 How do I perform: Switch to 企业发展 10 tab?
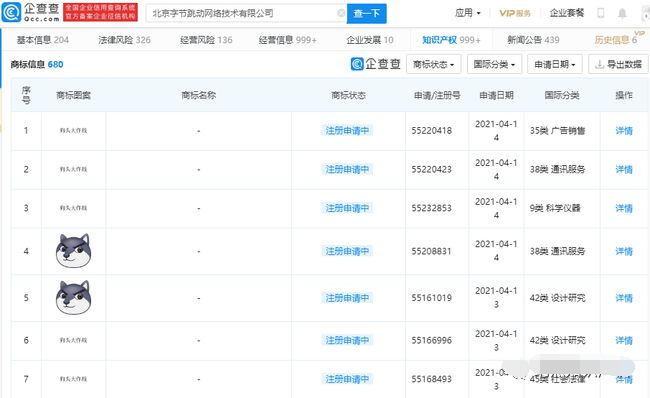click(370, 40)
